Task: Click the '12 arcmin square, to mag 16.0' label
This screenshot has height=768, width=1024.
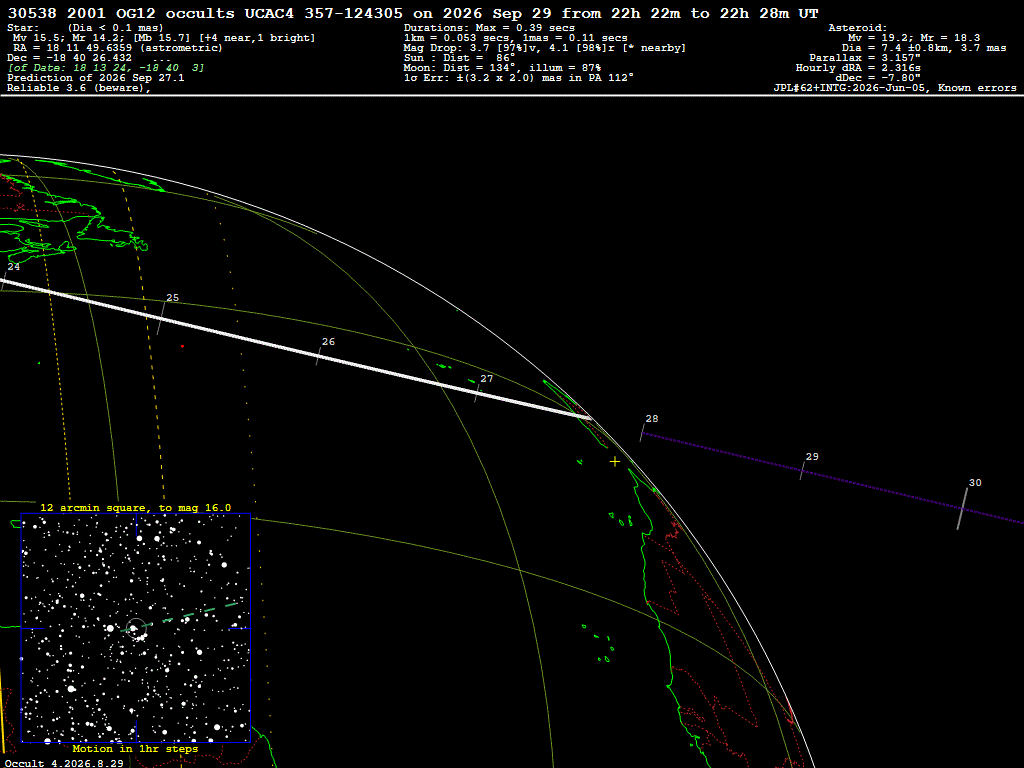Action: [x=135, y=507]
